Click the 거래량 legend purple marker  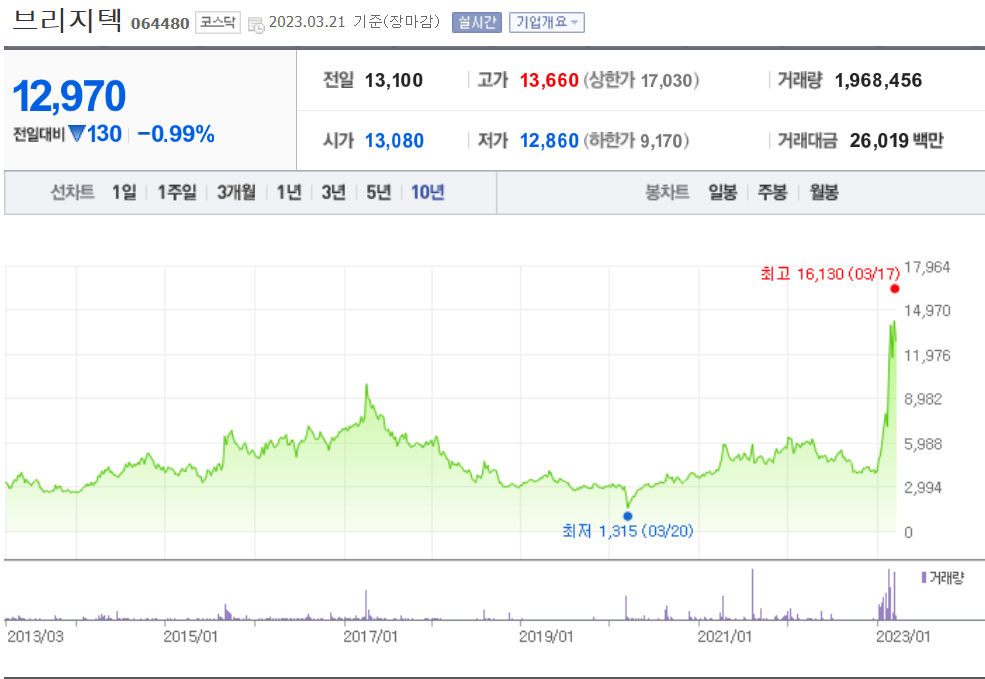pyautogui.click(x=923, y=577)
